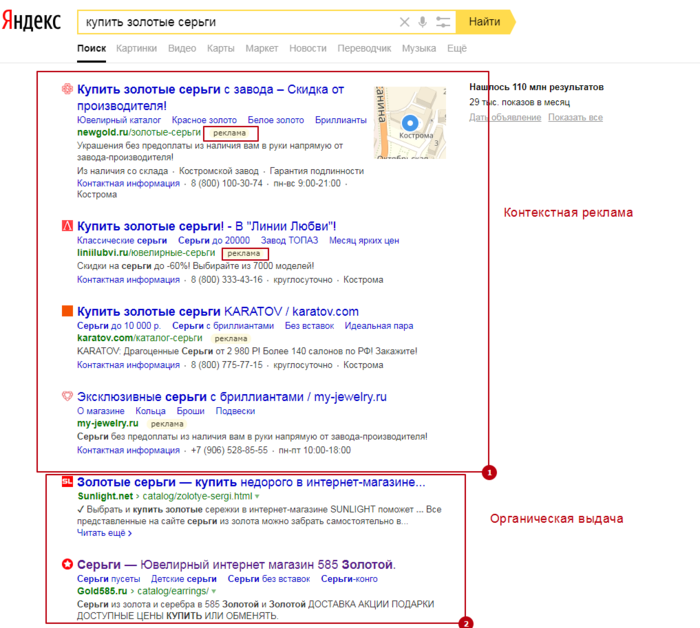Click the Sunlight SL favicon

(x=67, y=481)
